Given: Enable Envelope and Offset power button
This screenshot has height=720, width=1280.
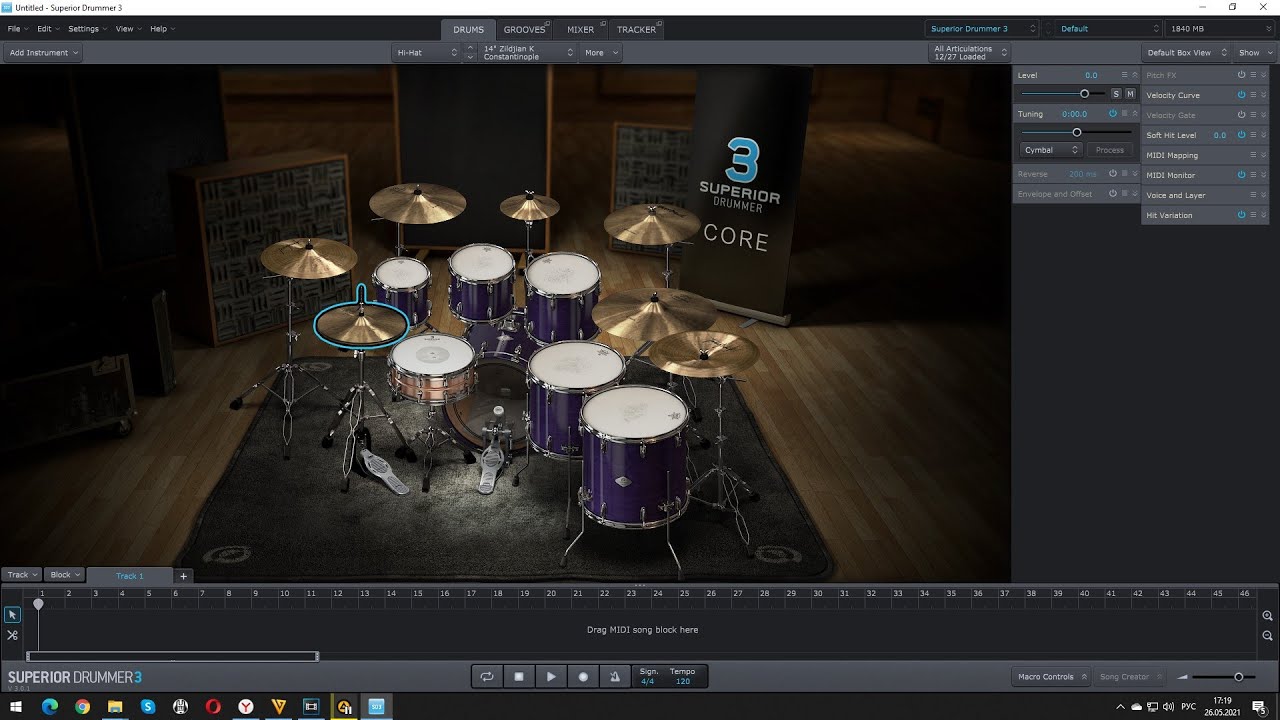Looking at the screenshot, I should pos(1113,193).
